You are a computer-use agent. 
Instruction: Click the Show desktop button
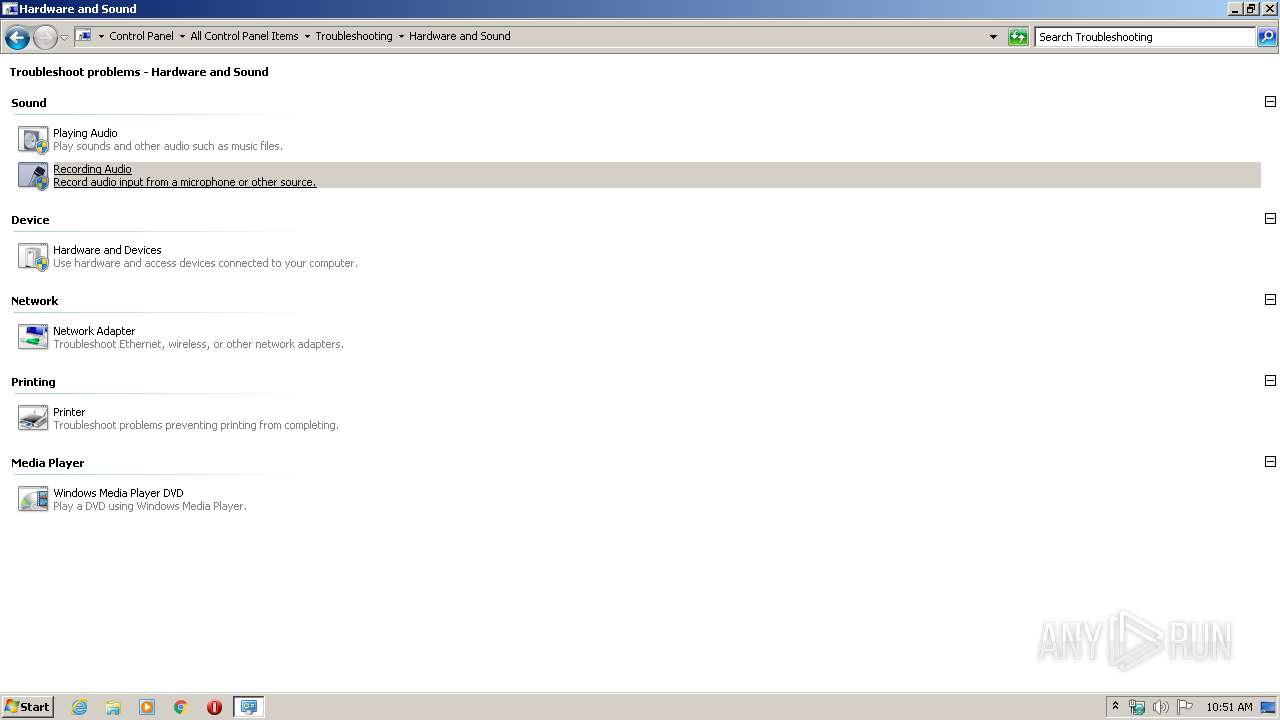[x=1268, y=707]
